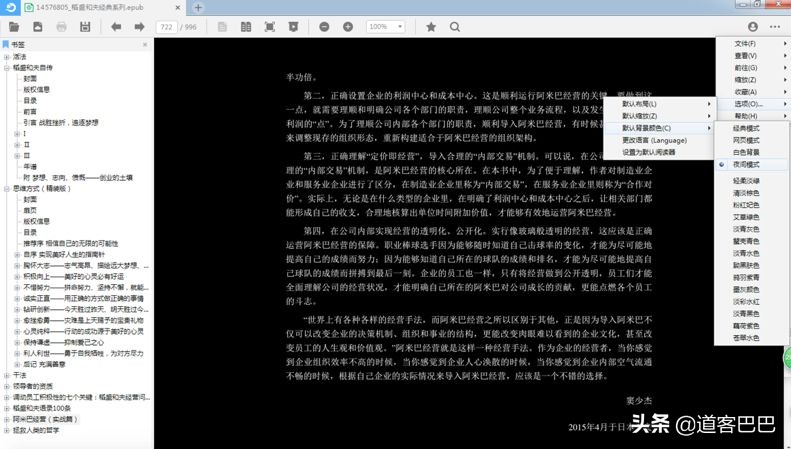Expand the chapter I node under 稻盛和夫自传
Screen dimensions: 791x449
tap(17, 134)
